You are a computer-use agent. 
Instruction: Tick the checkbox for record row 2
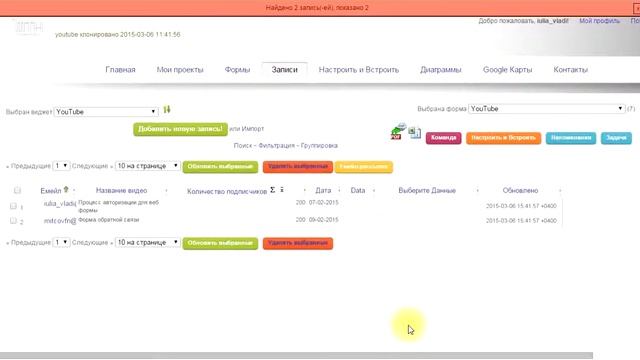point(13,221)
